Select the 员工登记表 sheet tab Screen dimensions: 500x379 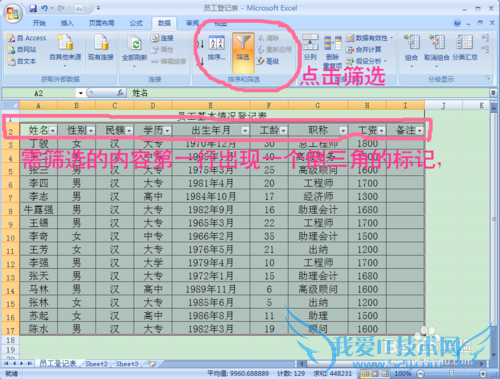(58, 364)
